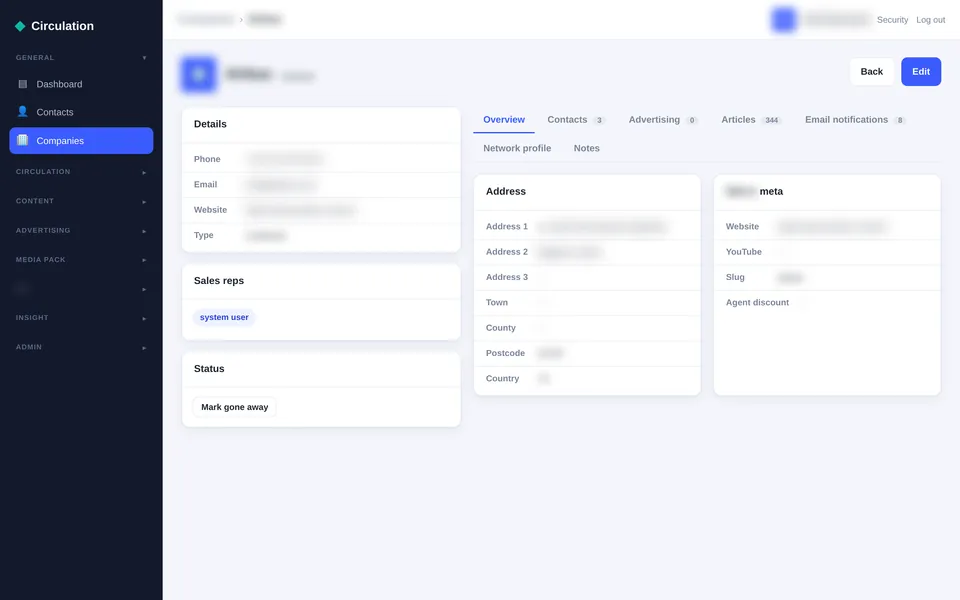This screenshot has height=600, width=960.
Task: Expand the blurred section above INSIGHT
Action: (81, 288)
